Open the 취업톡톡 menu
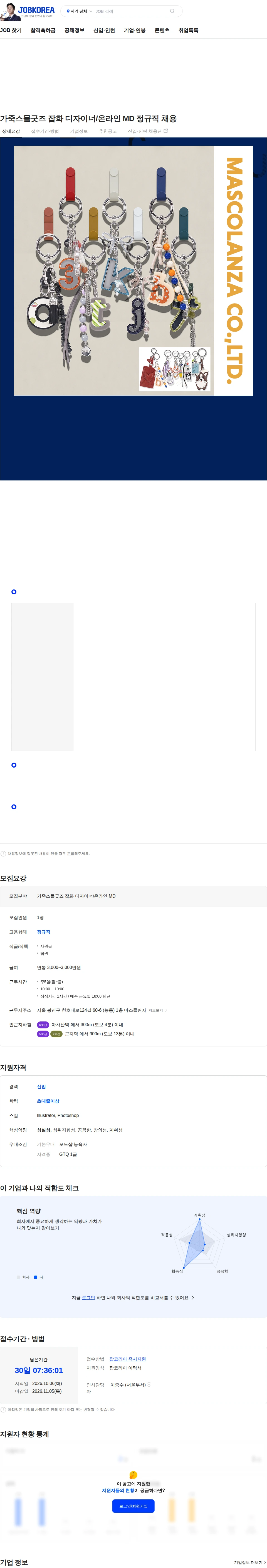 188,31
